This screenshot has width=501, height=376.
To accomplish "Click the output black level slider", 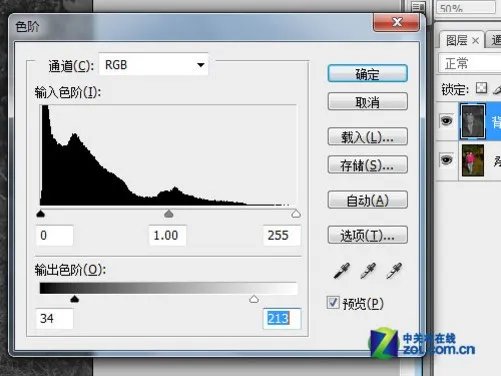I will (x=75, y=299).
